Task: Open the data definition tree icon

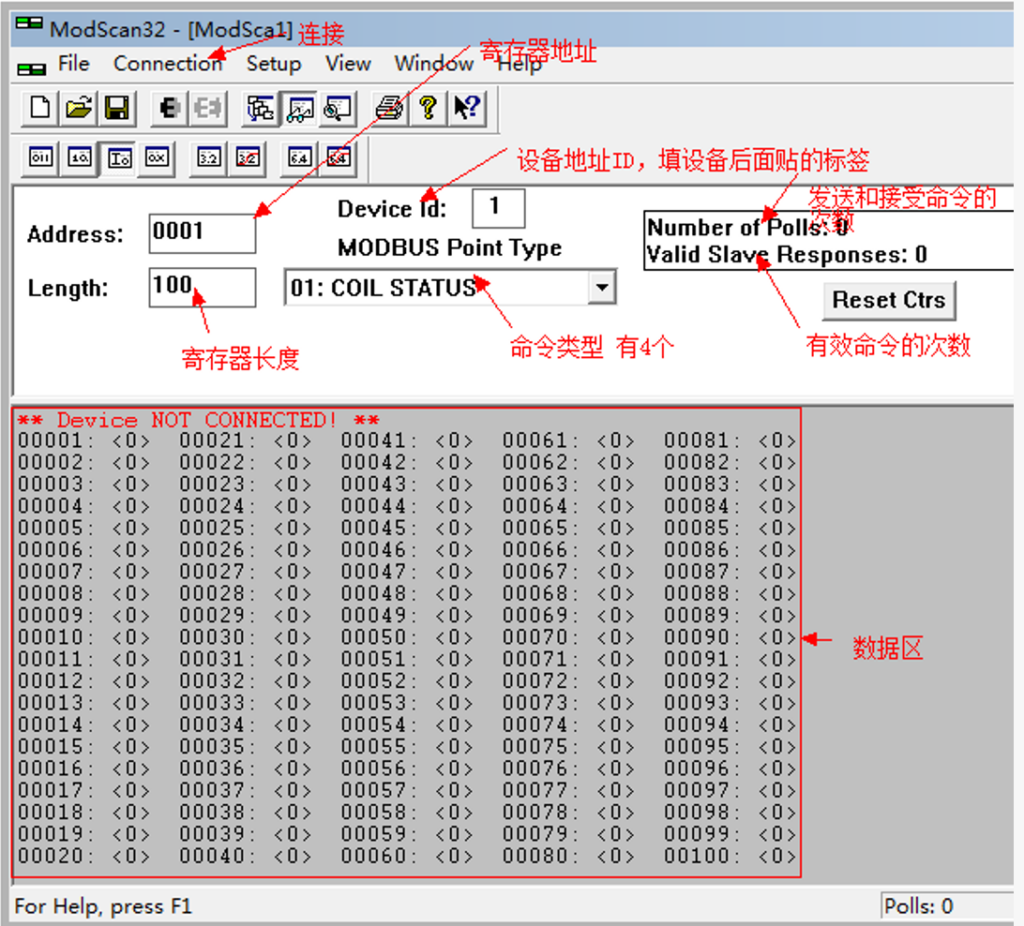Action: click(260, 108)
